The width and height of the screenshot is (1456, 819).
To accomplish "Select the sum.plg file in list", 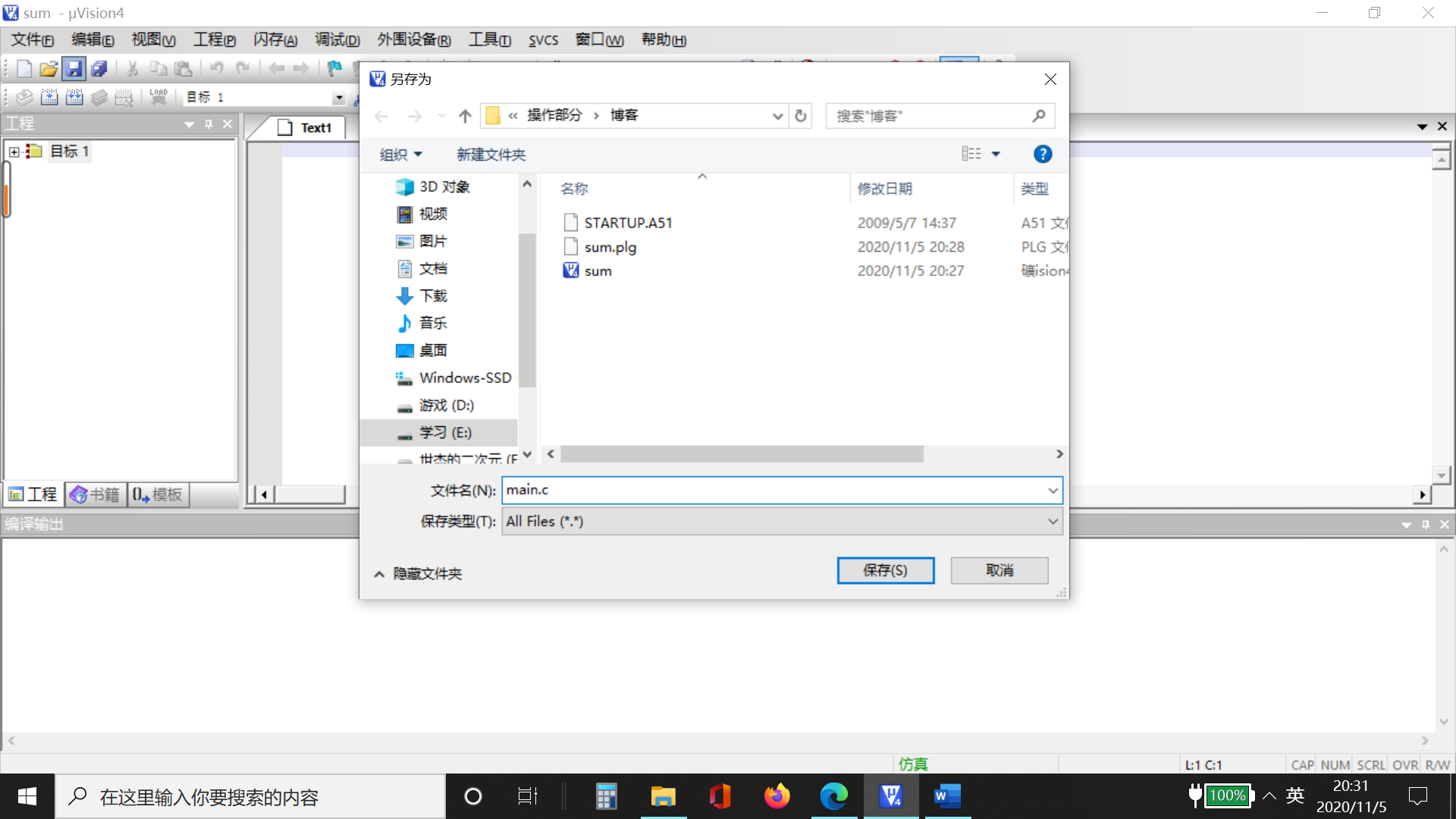I will 610,247.
